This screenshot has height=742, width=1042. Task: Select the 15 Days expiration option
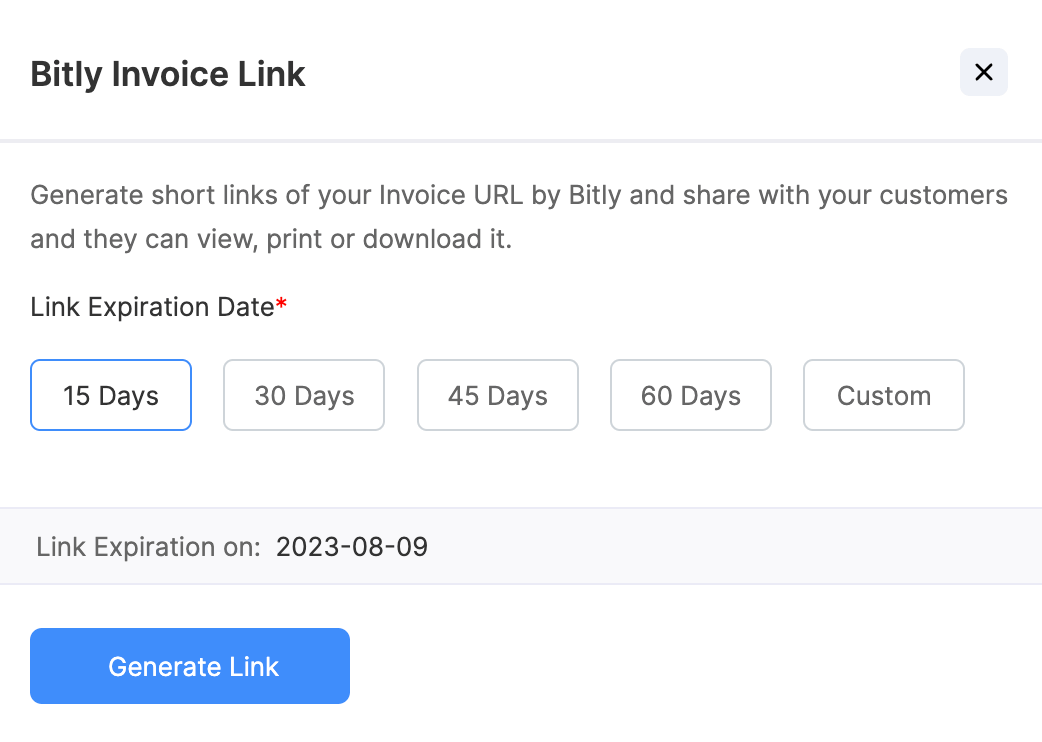coord(110,395)
